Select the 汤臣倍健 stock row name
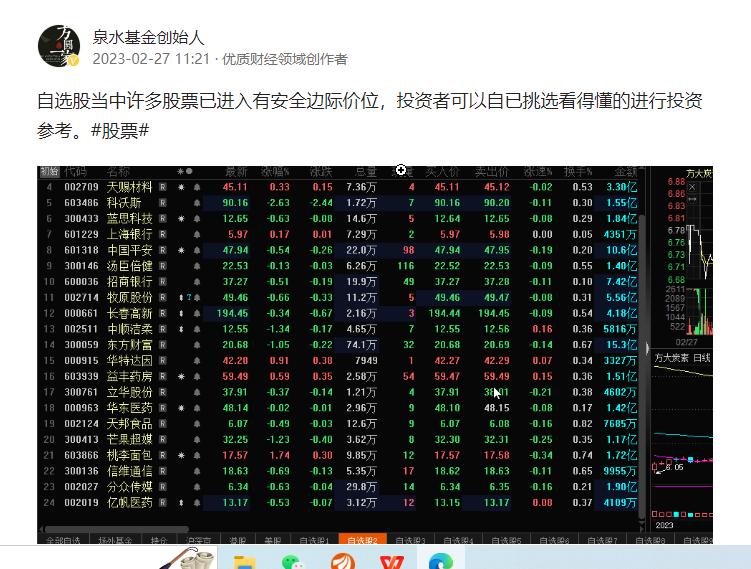This screenshot has width=751, height=569. 129,266
